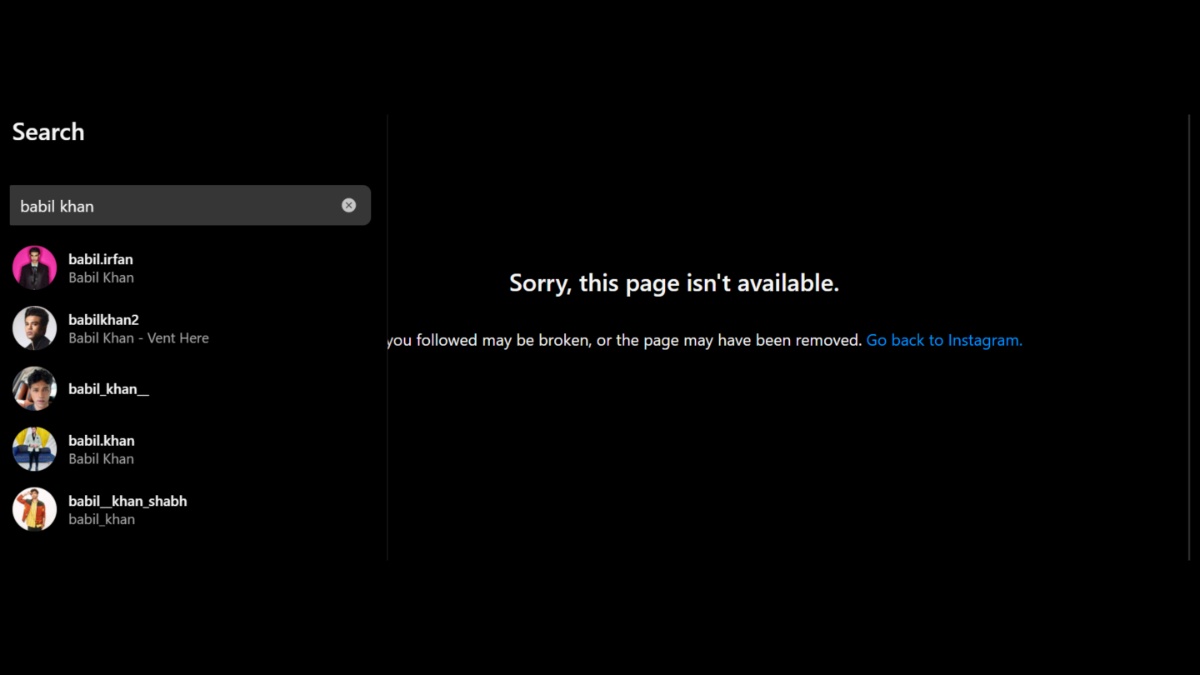
Task: Select the babil.khan username result
Action: pos(101,440)
